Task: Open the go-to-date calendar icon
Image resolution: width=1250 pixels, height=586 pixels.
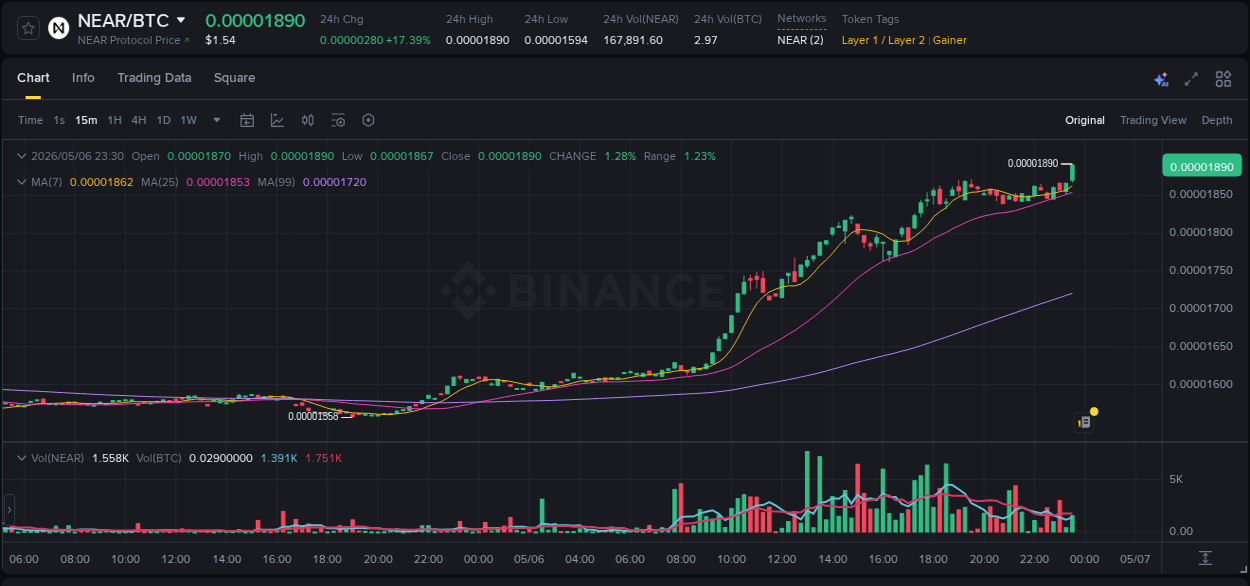Action: 247,120
